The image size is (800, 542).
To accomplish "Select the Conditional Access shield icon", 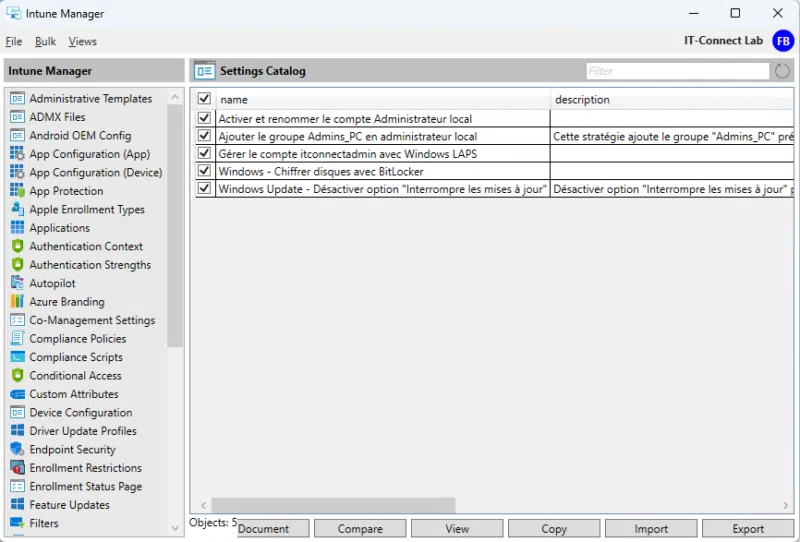I will 17,376.
